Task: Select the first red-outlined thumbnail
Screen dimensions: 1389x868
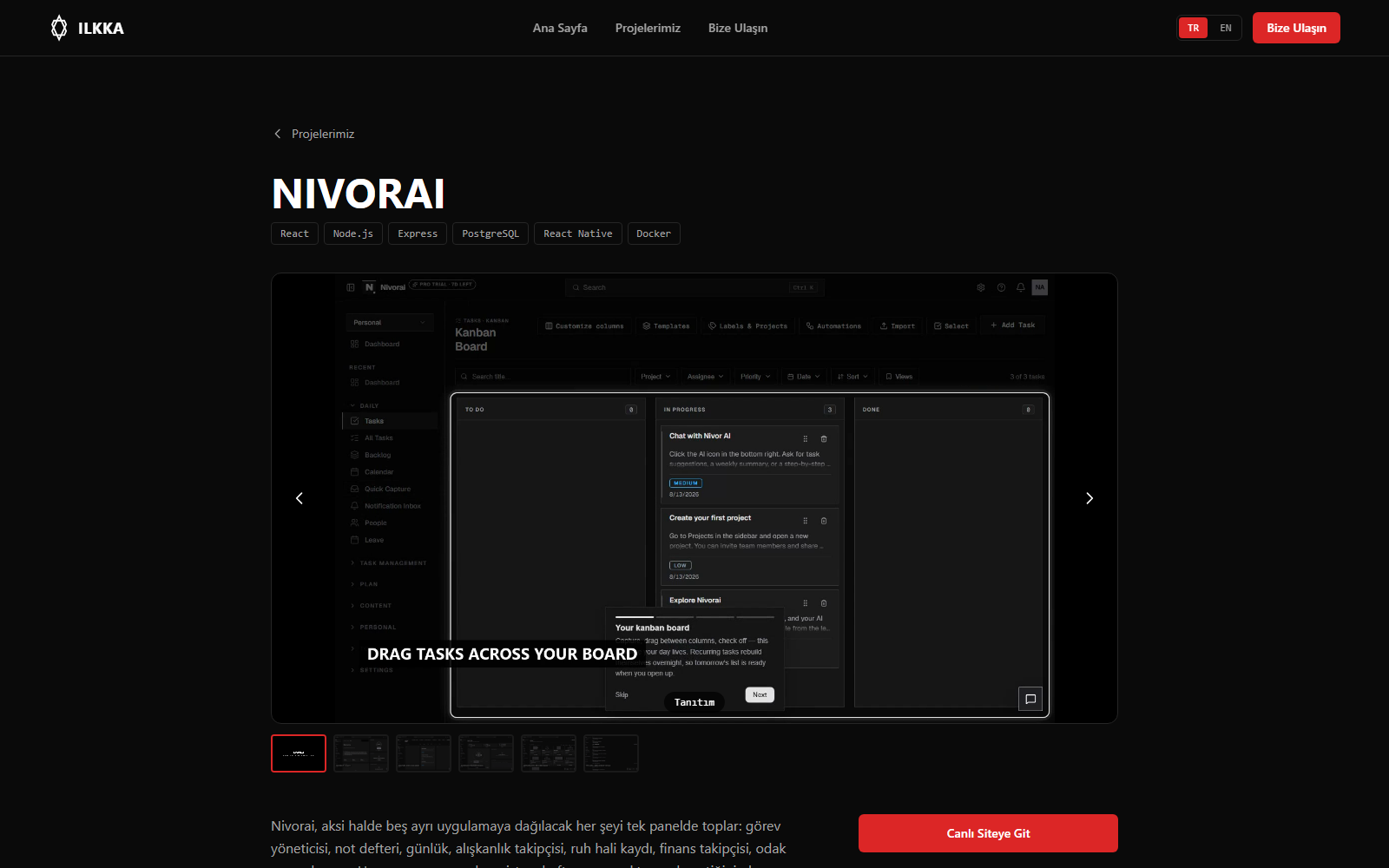Action: [299, 753]
